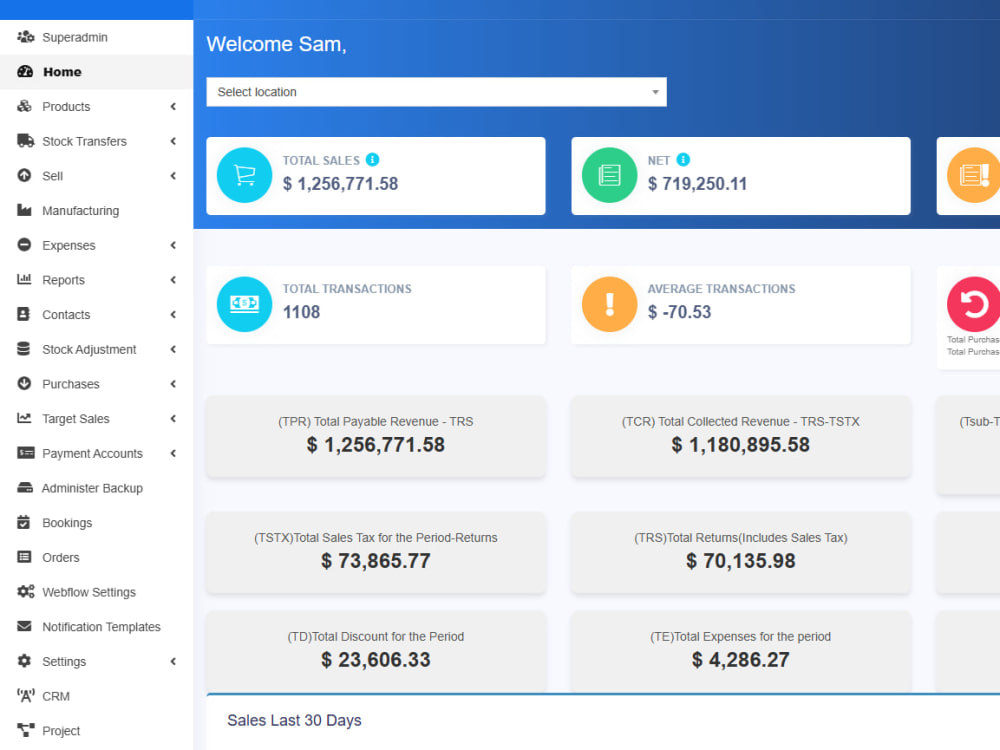Screen dimensions: 1000x750
Task: Open the Manufacturing menu item
Action: click(x=96, y=210)
